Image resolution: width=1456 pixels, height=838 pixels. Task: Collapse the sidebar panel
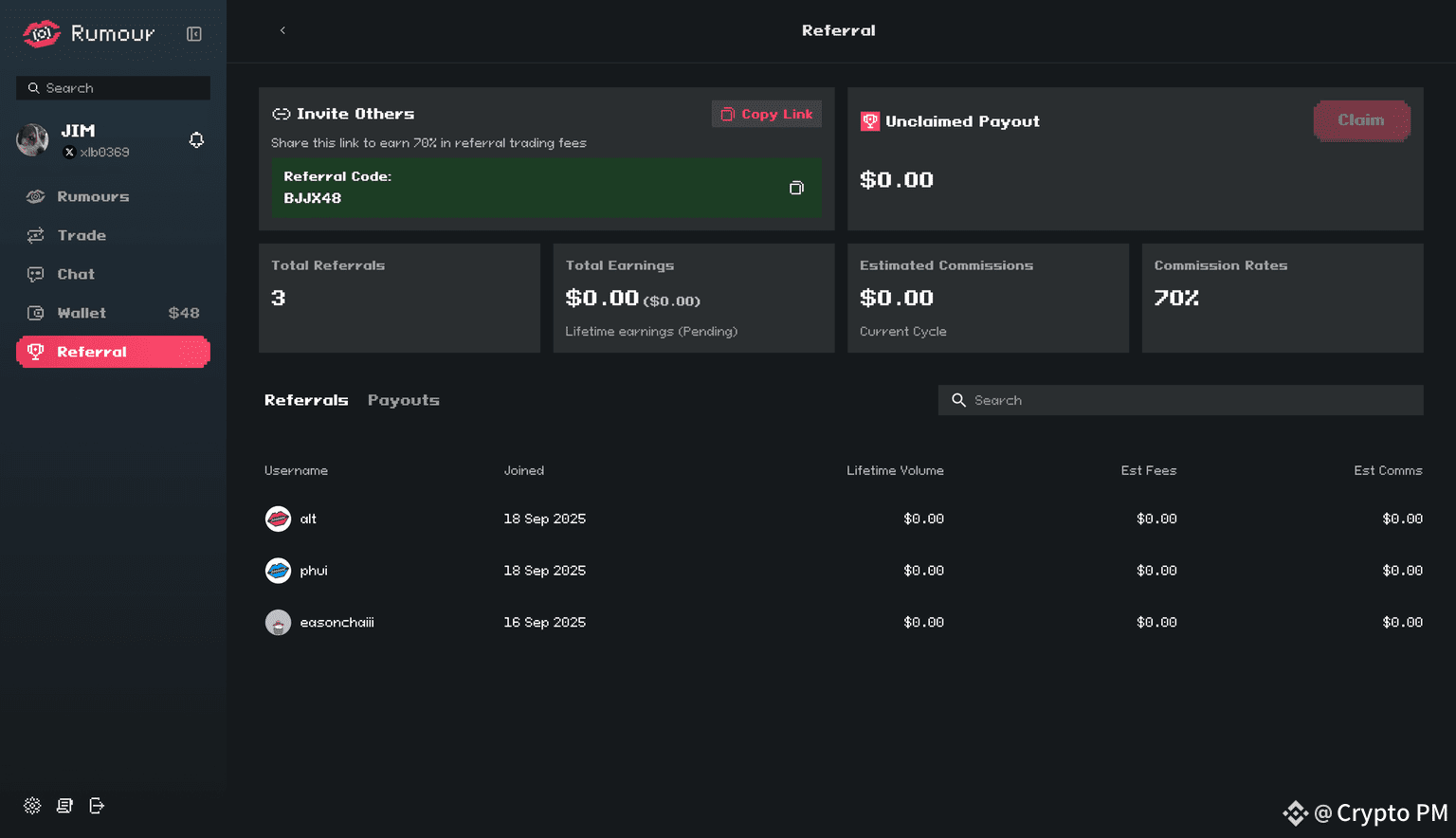194,34
